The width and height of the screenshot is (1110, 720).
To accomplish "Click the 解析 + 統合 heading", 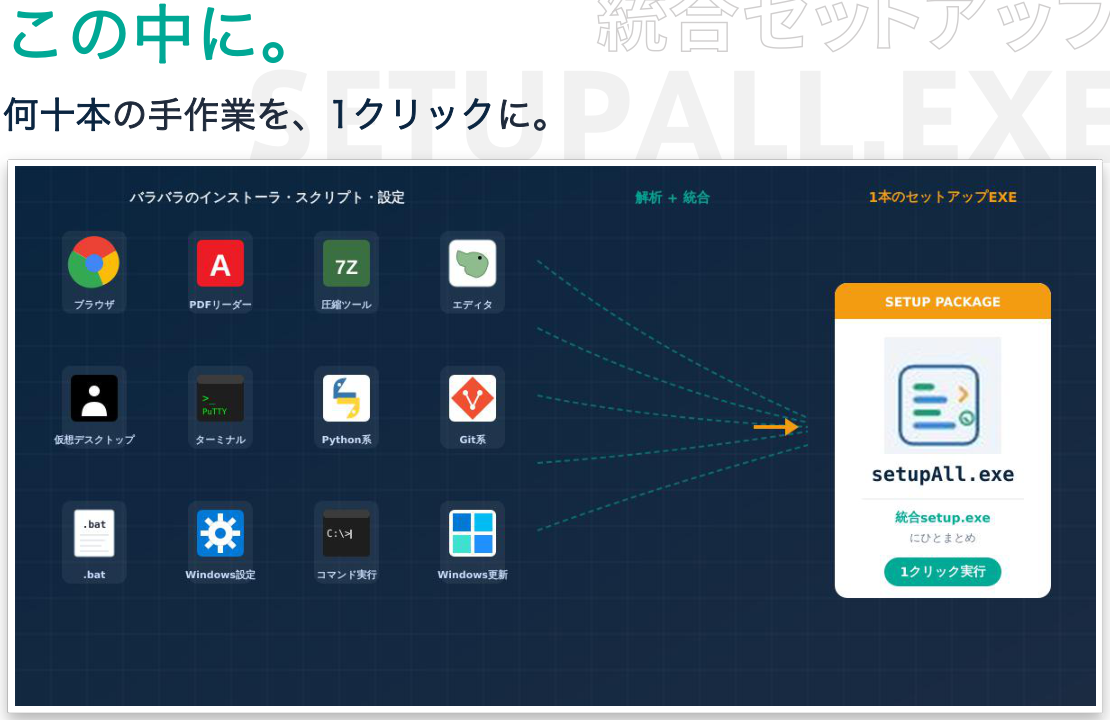I will coord(672,198).
